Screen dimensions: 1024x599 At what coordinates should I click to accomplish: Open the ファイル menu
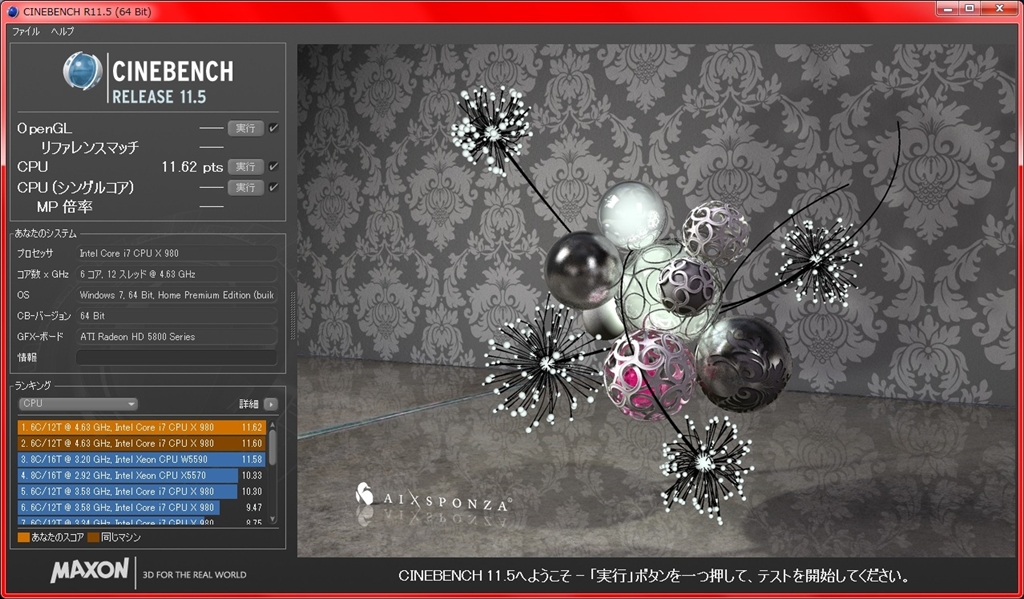click(x=26, y=31)
